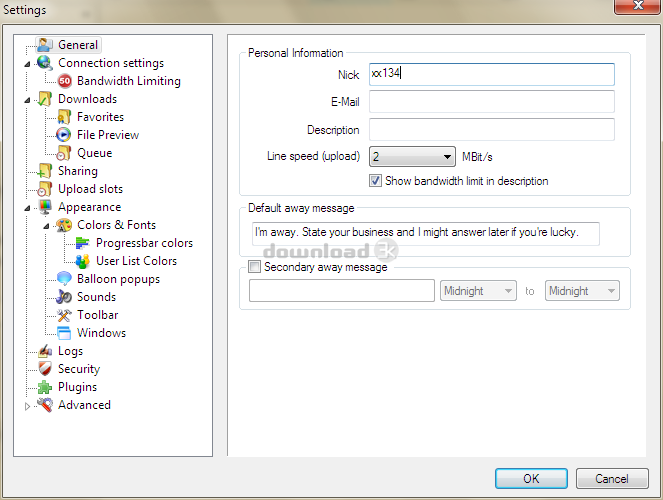Click the File Preview play icon
663x500 pixels.
(64, 135)
